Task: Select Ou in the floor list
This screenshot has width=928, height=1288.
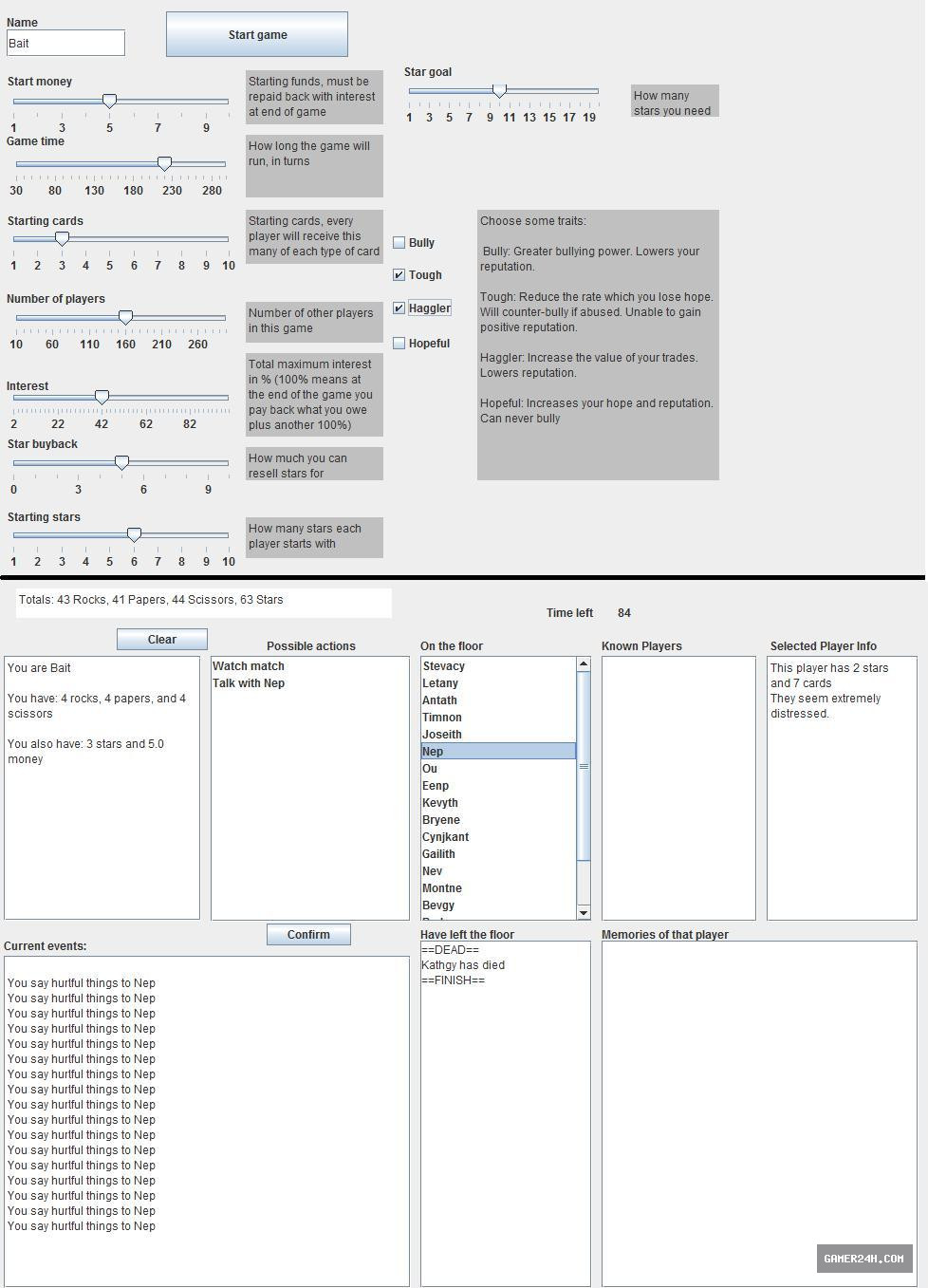Action: pos(498,769)
